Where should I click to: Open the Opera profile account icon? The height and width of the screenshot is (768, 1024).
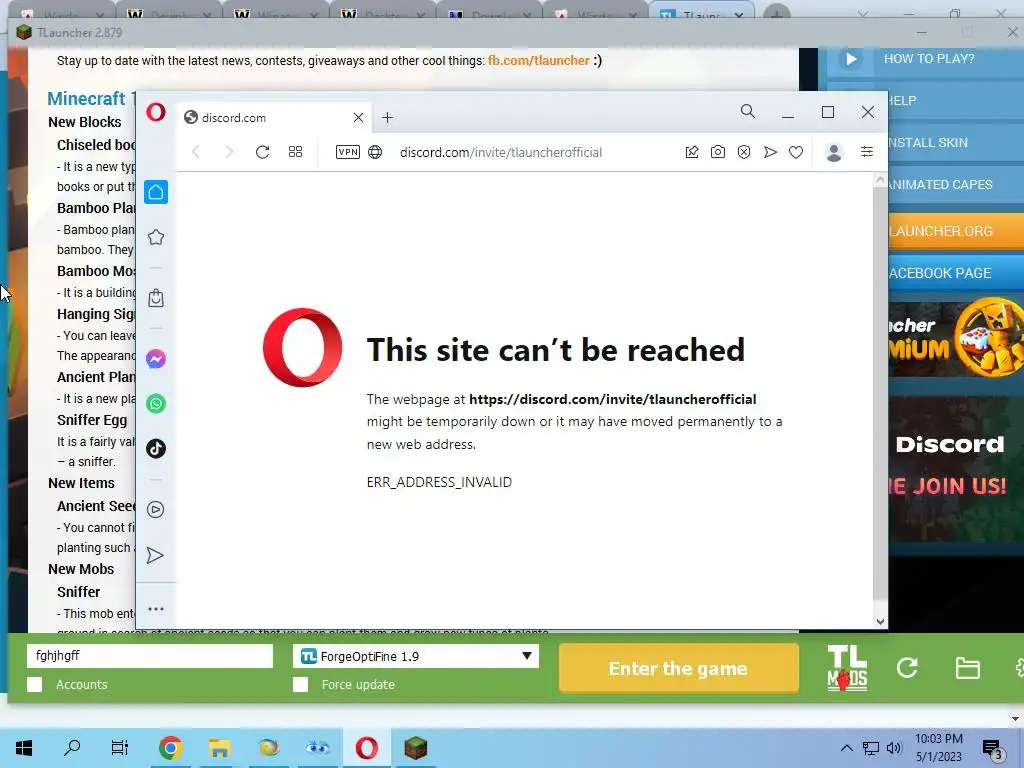834,152
